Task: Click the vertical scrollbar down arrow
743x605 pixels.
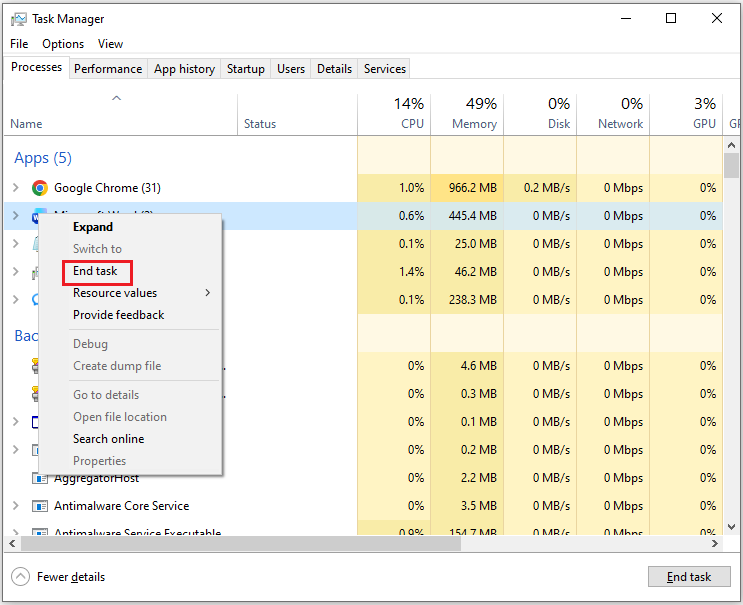Action: click(731, 527)
